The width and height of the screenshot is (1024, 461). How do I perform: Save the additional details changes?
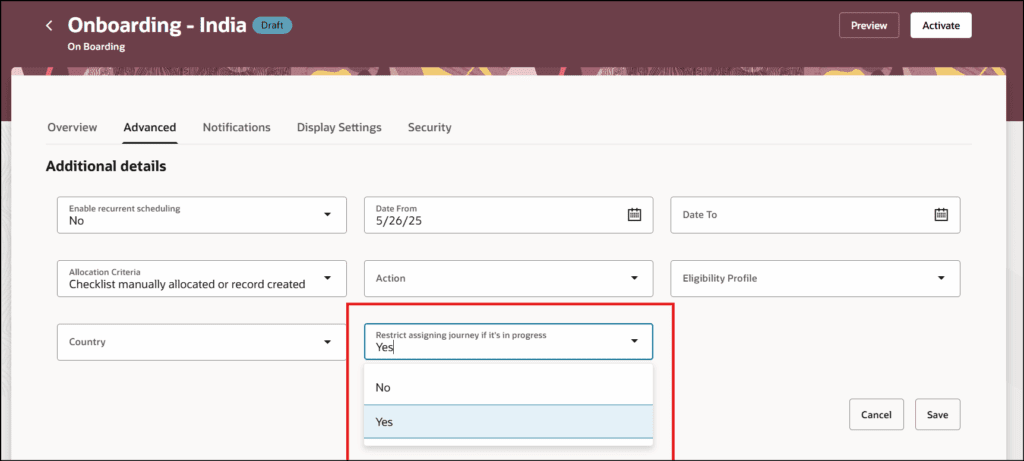click(937, 415)
